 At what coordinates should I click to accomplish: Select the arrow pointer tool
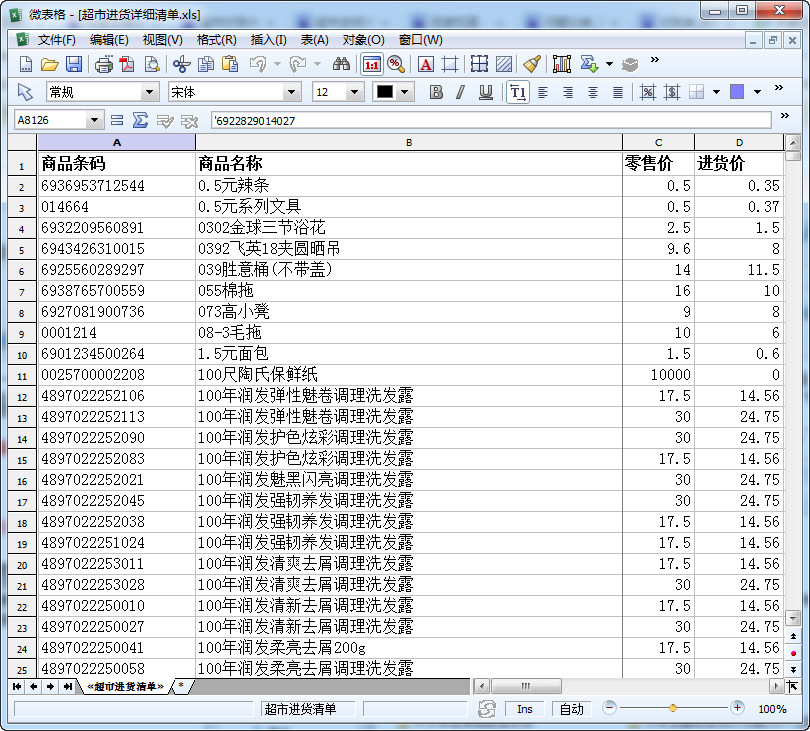tap(25, 92)
